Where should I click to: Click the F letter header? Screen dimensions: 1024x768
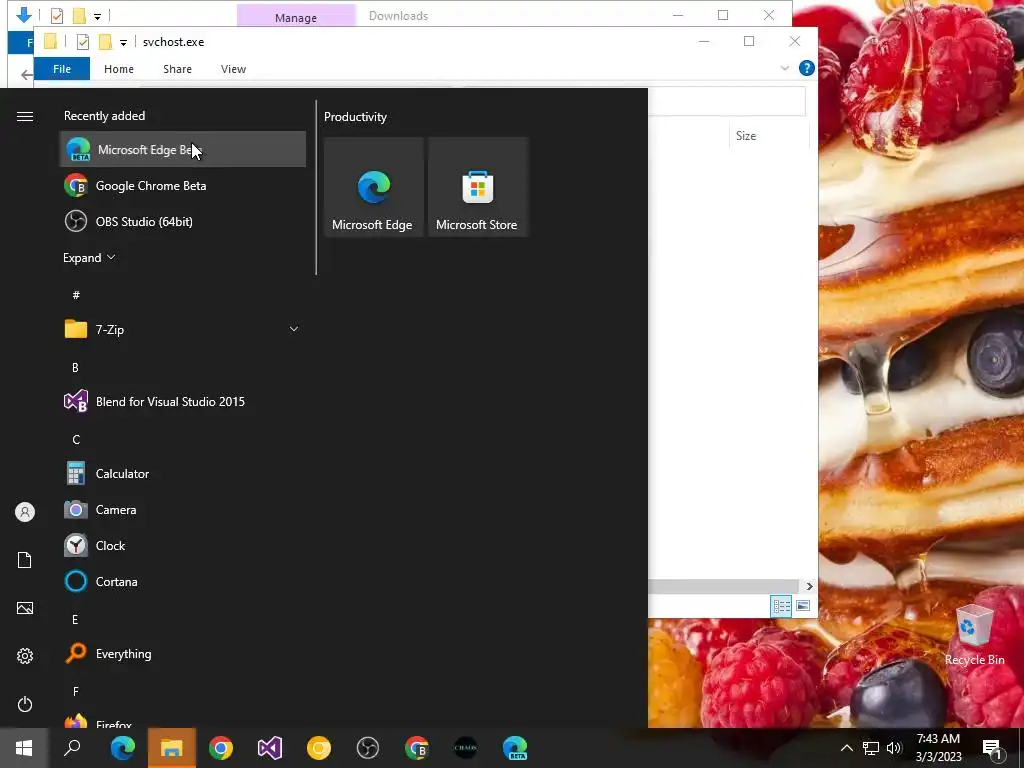click(76, 691)
